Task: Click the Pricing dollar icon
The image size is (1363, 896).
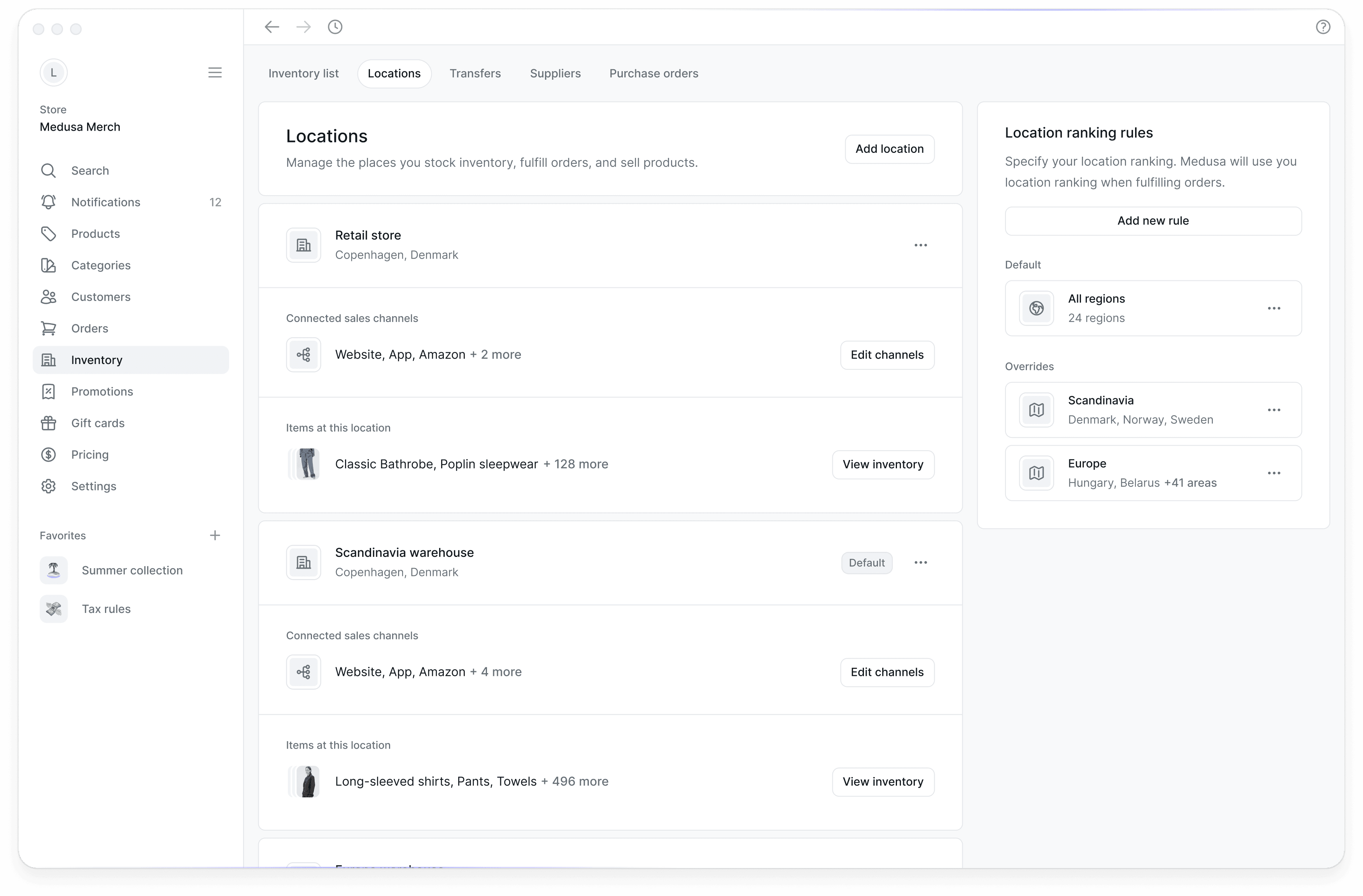Action: tap(48, 454)
